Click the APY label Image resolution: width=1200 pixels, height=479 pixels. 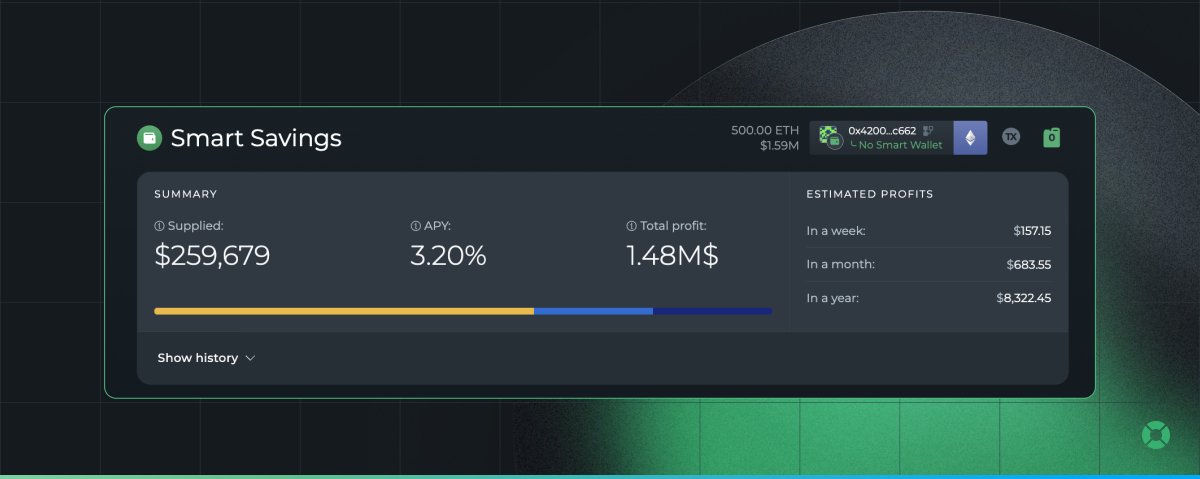pos(437,226)
